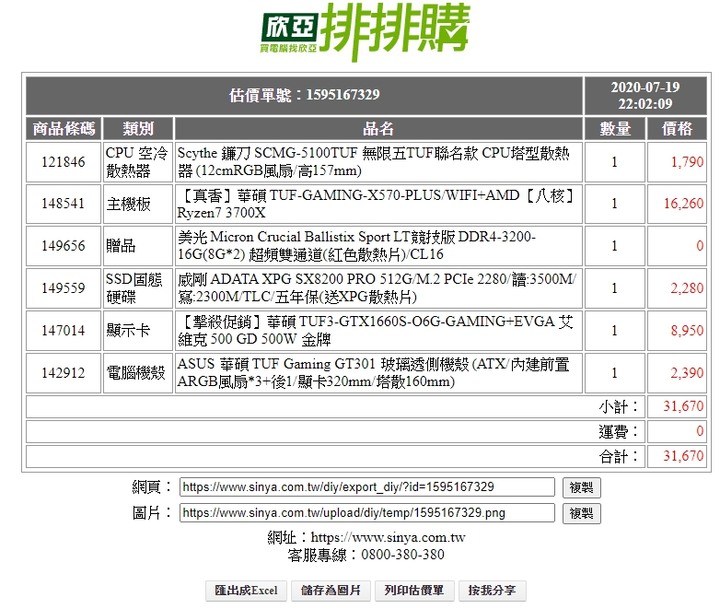Click the date 2020-07-19 22:02:09
The height and width of the screenshot is (609, 720).
[645, 96]
